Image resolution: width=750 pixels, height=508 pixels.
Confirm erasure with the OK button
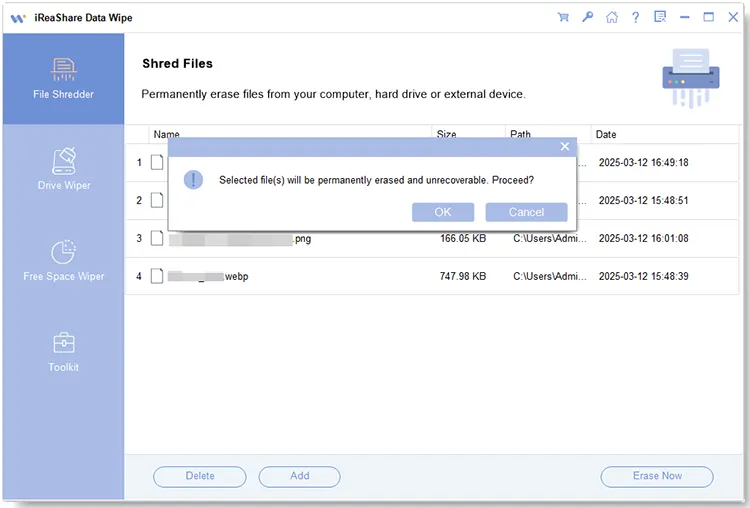click(443, 212)
